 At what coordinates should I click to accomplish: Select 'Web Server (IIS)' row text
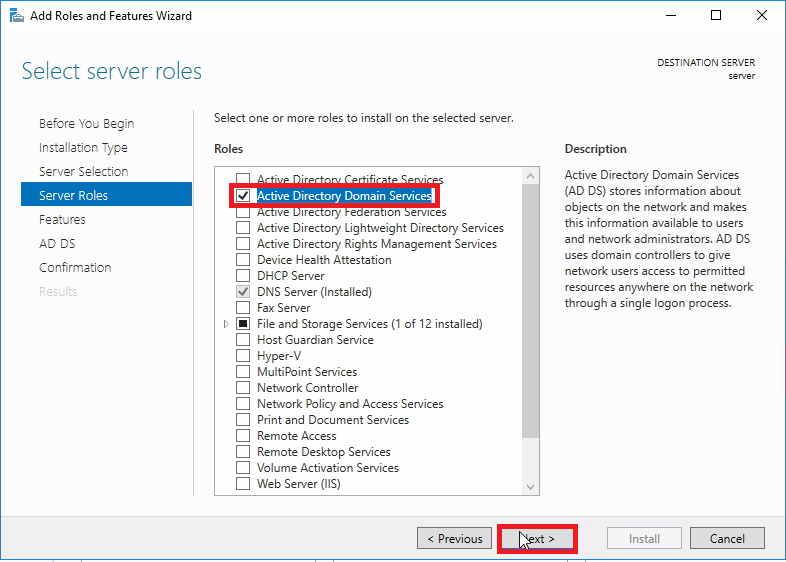[299, 484]
